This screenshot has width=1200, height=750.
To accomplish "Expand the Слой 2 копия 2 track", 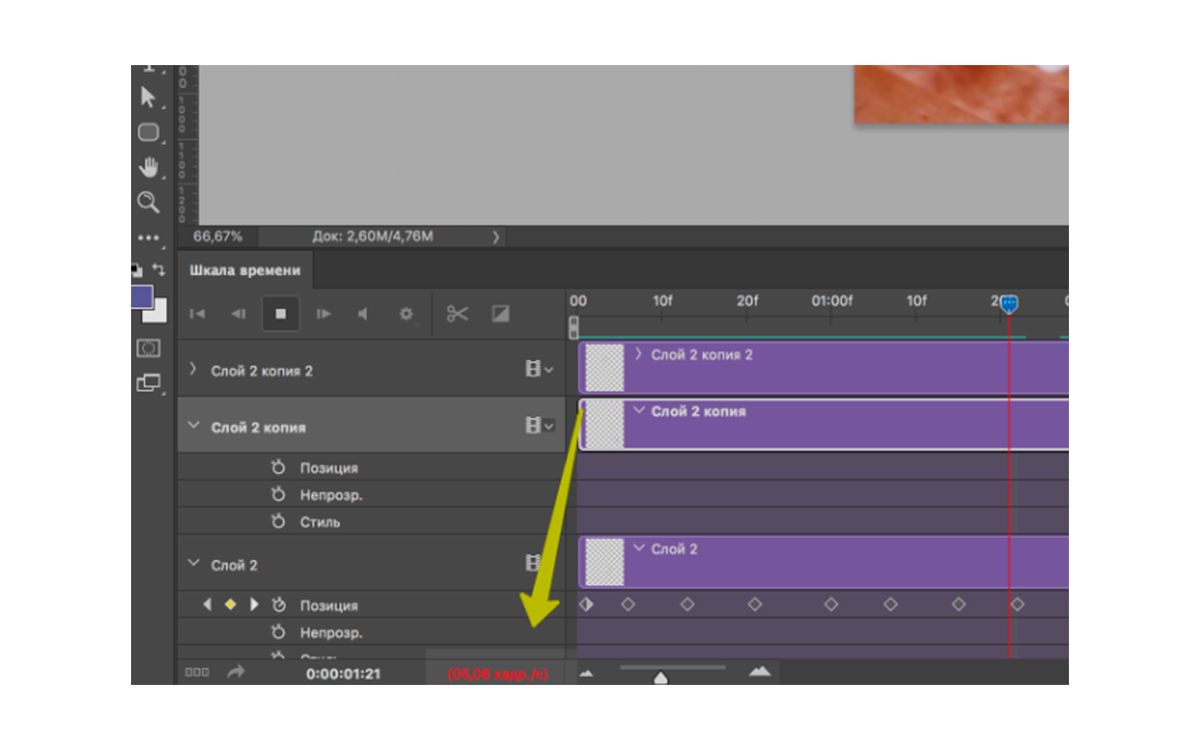I will click(x=194, y=370).
